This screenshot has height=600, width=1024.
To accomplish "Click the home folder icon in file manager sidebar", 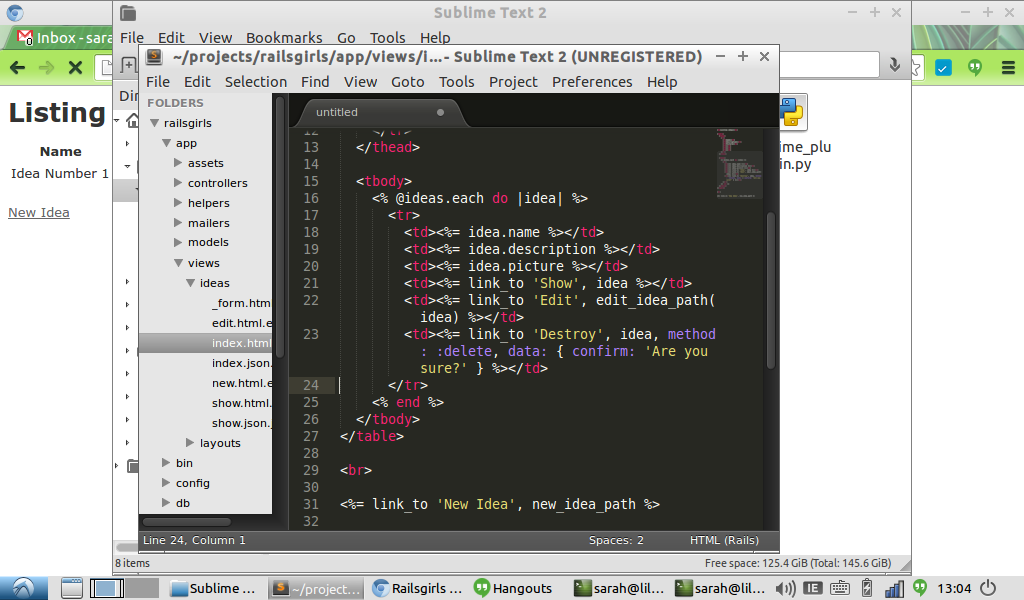I will pyautogui.click(x=133, y=121).
